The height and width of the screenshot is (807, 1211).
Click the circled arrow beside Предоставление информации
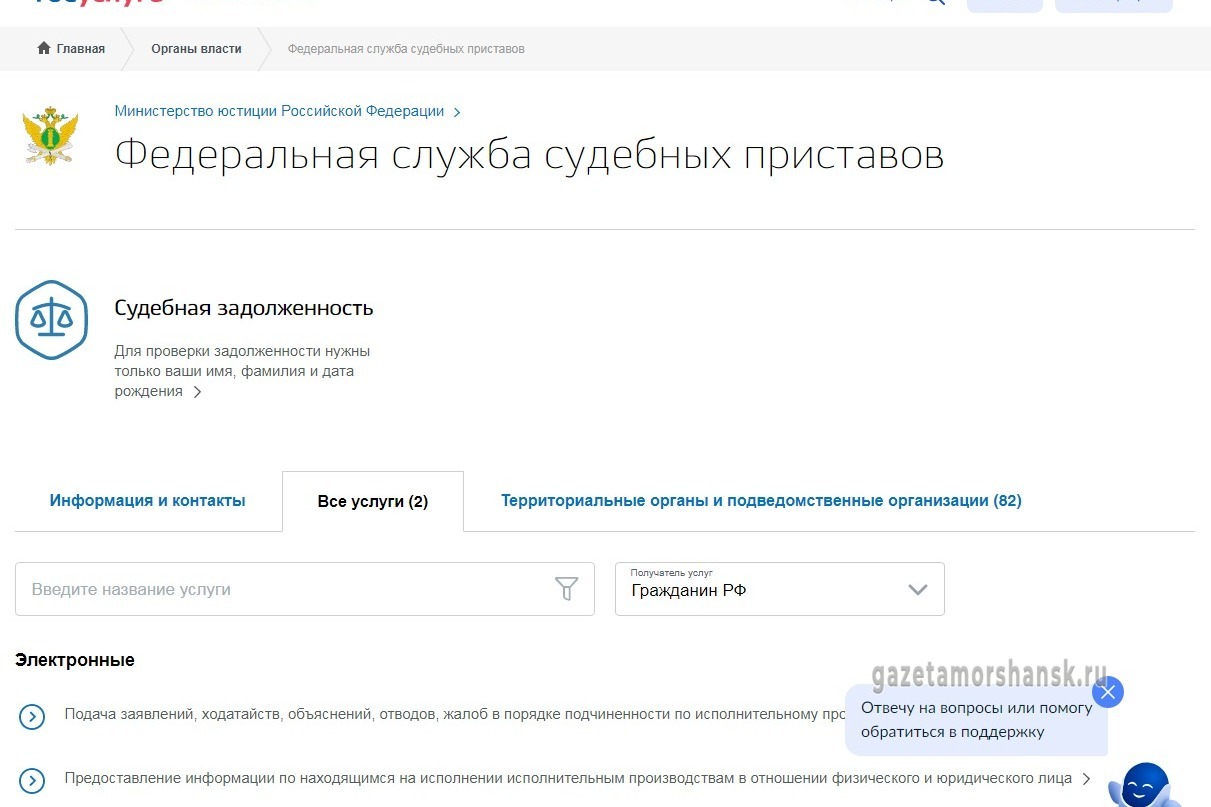pyautogui.click(x=32, y=781)
